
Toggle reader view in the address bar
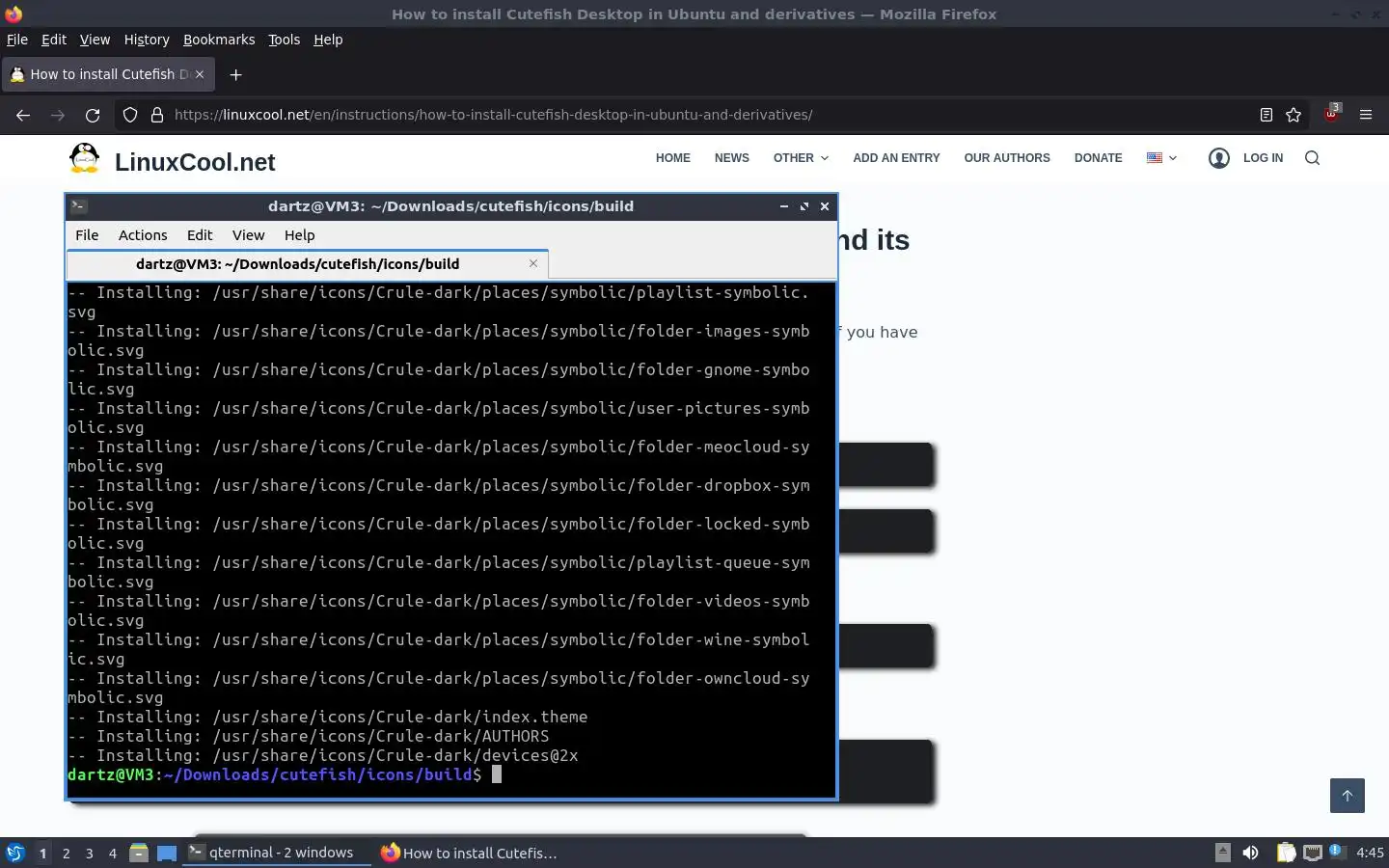[x=1266, y=115]
